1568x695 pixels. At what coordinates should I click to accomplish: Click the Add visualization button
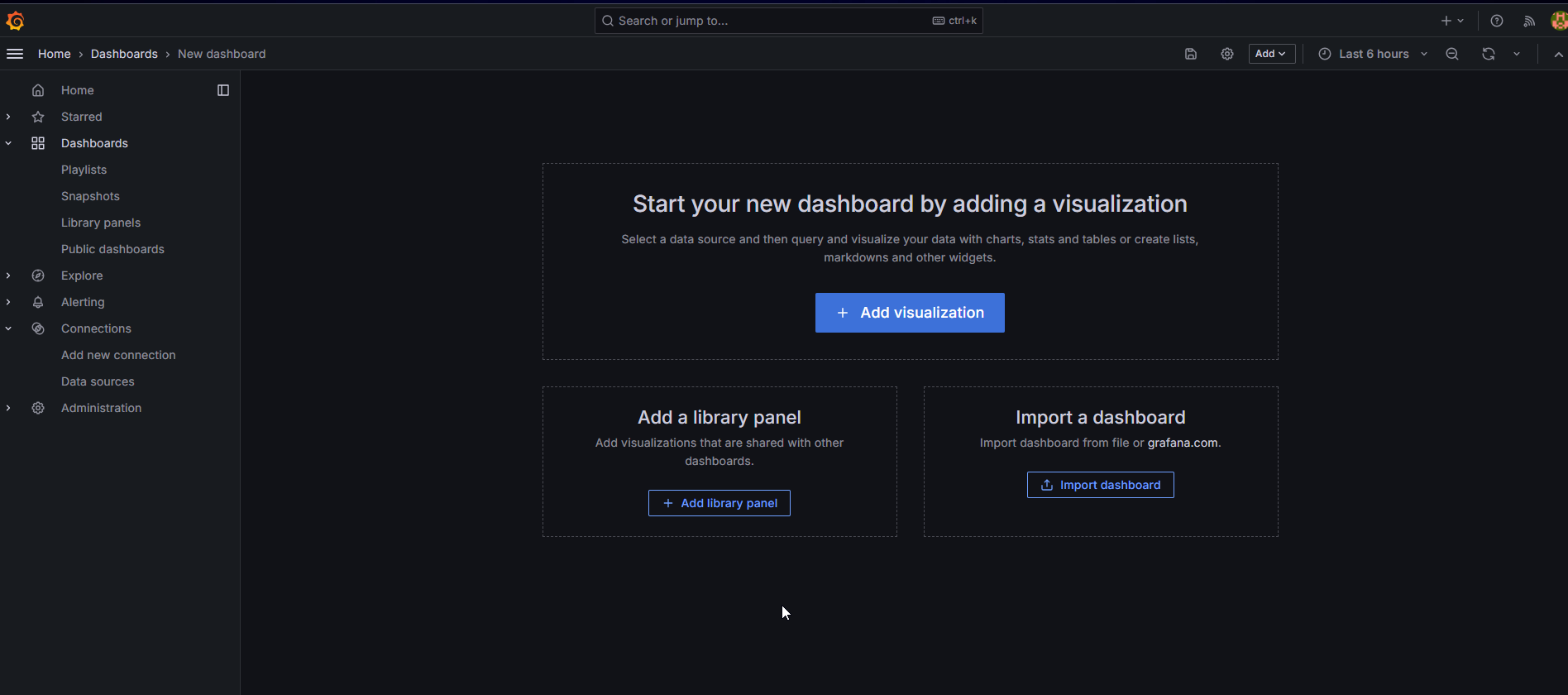point(910,313)
